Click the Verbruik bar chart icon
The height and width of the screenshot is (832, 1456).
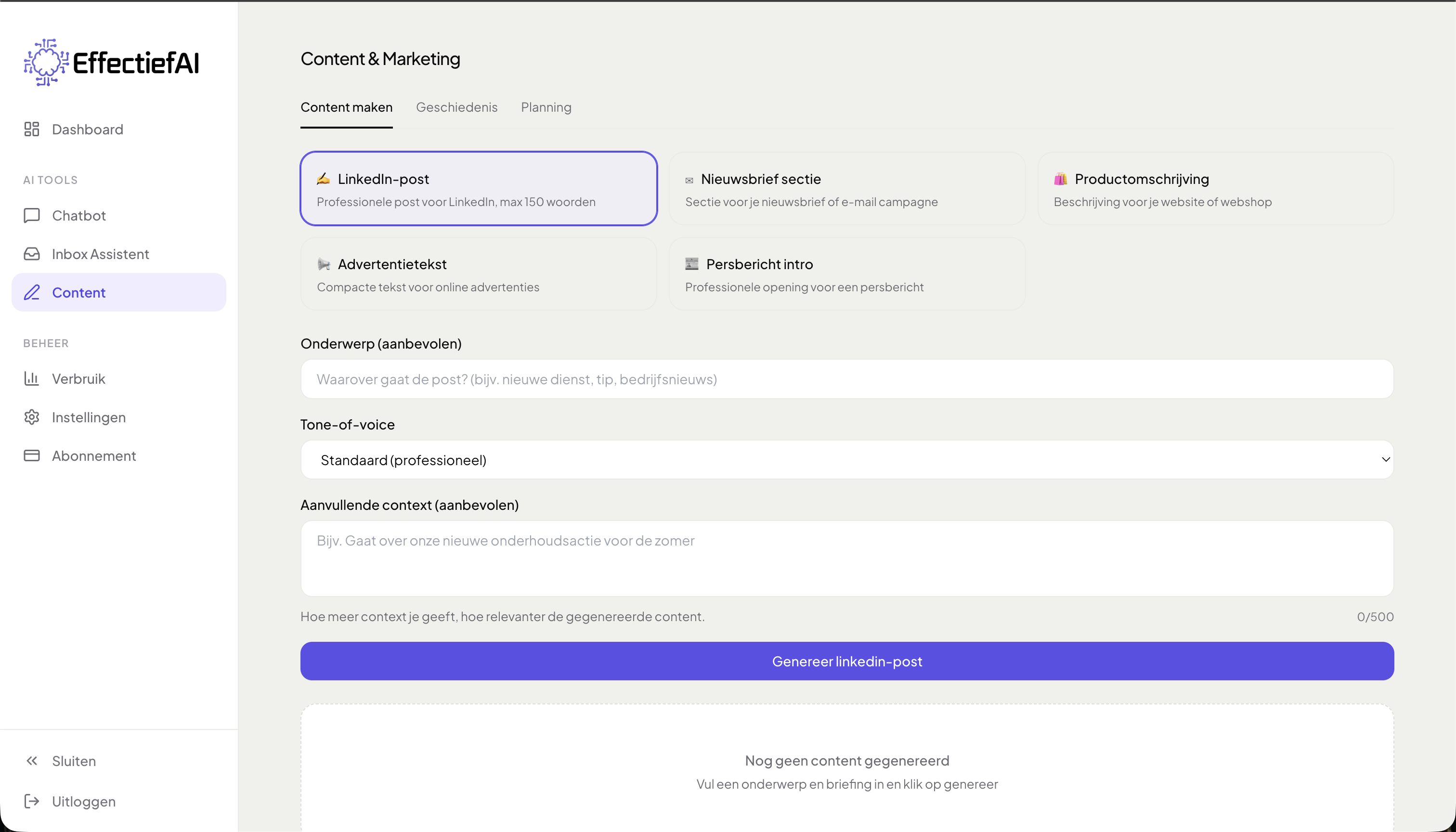point(32,378)
